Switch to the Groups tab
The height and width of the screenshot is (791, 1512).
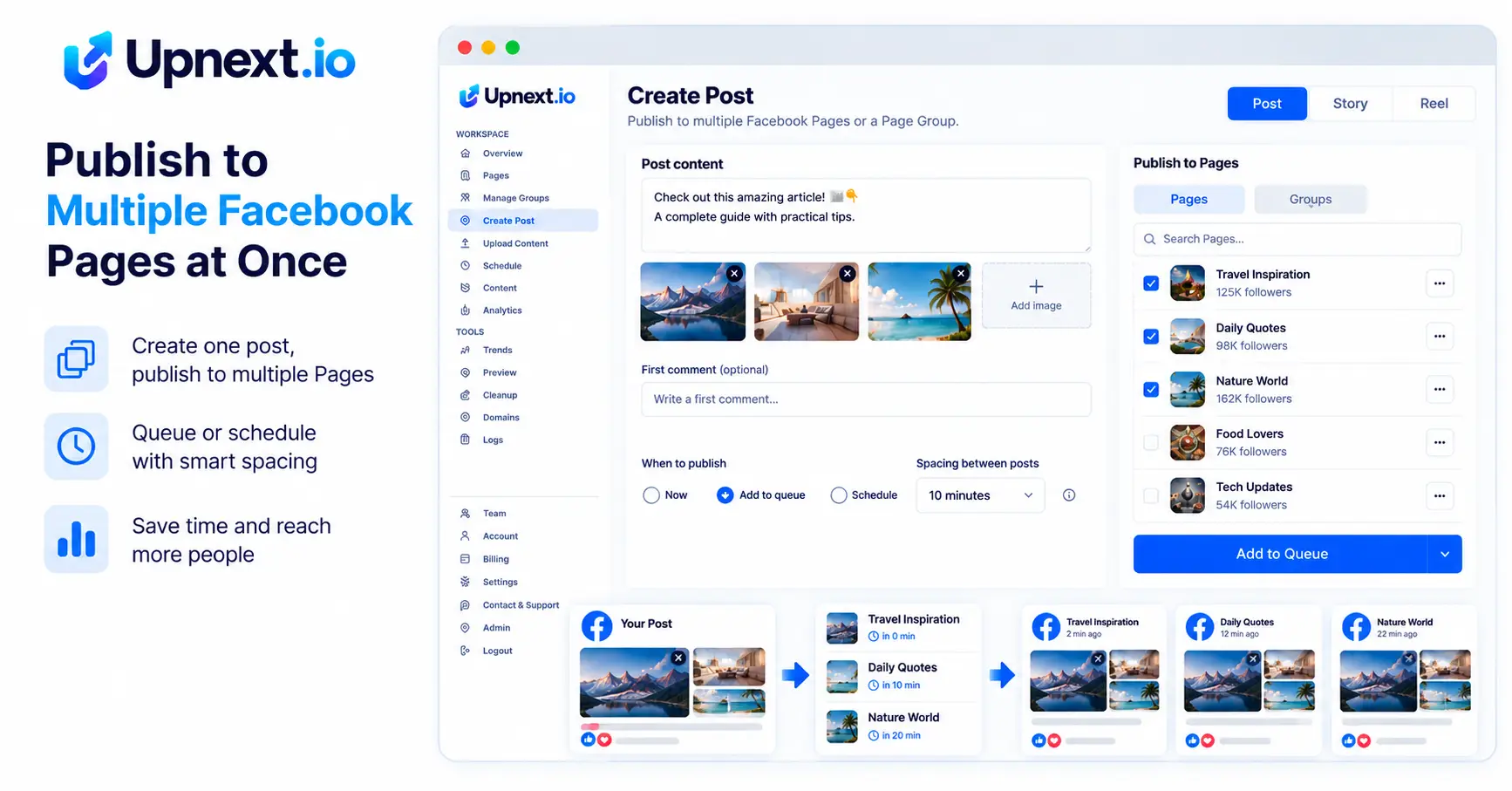point(1311,199)
